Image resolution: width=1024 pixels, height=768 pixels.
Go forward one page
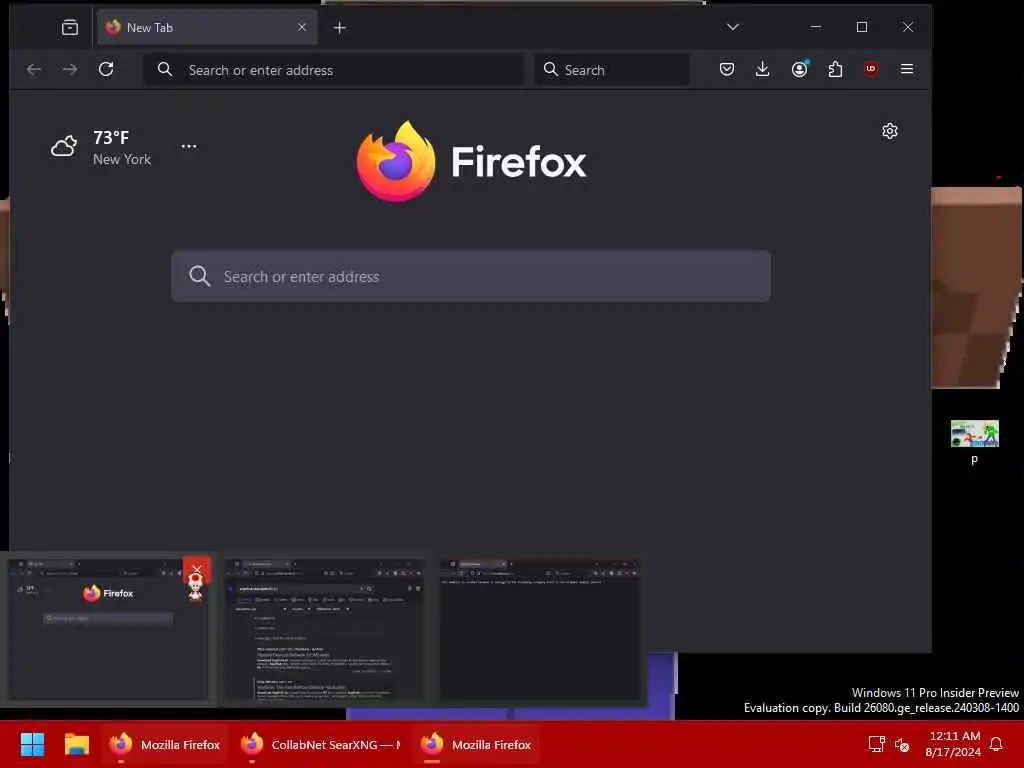(x=70, y=69)
